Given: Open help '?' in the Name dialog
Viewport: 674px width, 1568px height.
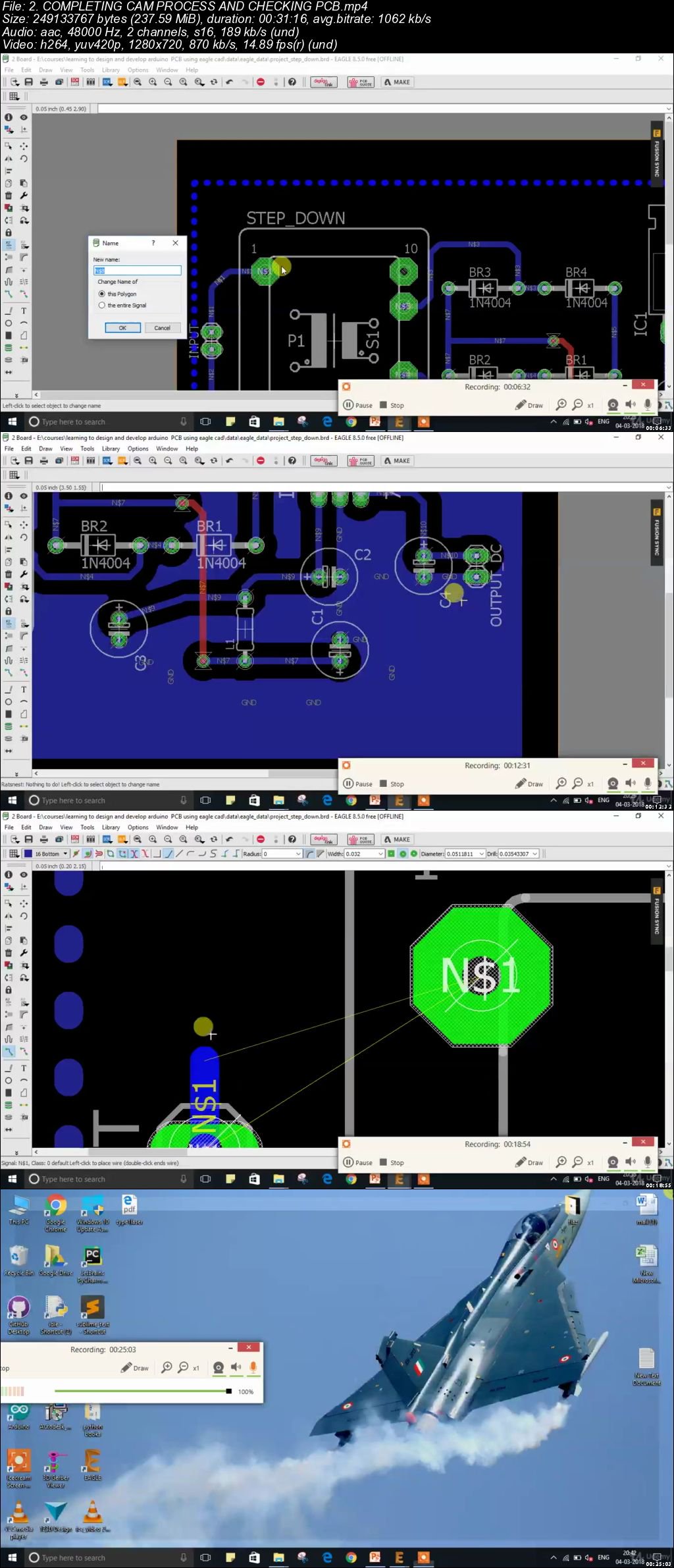Looking at the screenshot, I should pos(153,243).
